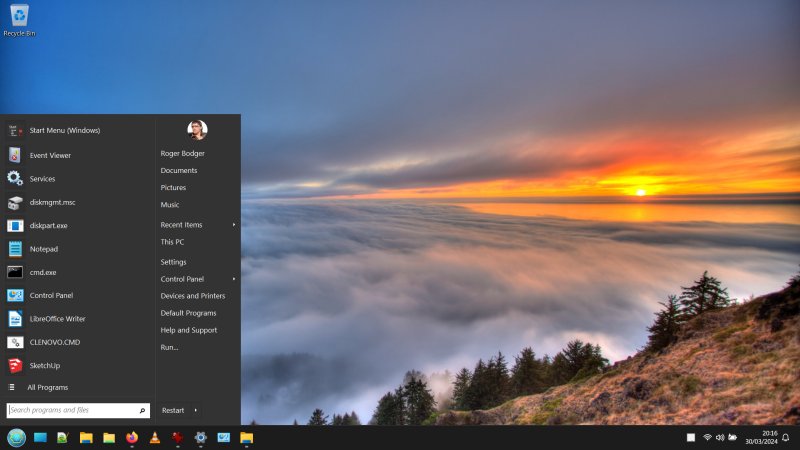
Task: Open Services from the start menu
Action: pyautogui.click(x=42, y=179)
